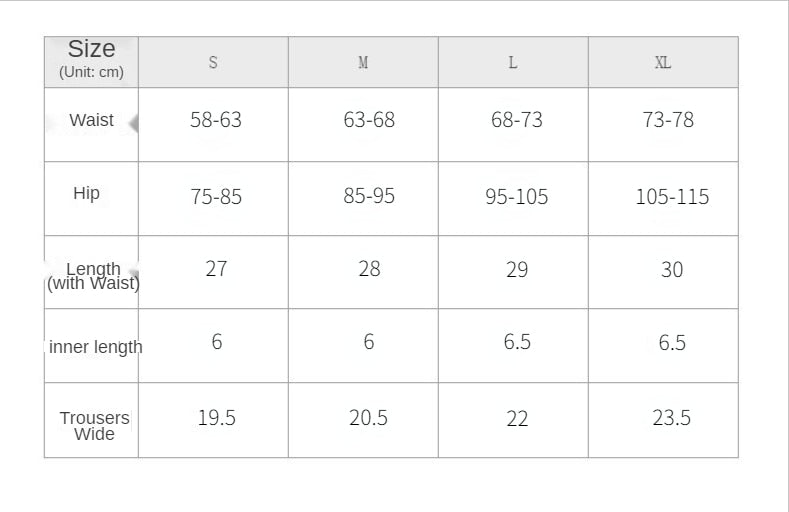Click the inner length value for XL
789x512 pixels.
pos(672,343)
